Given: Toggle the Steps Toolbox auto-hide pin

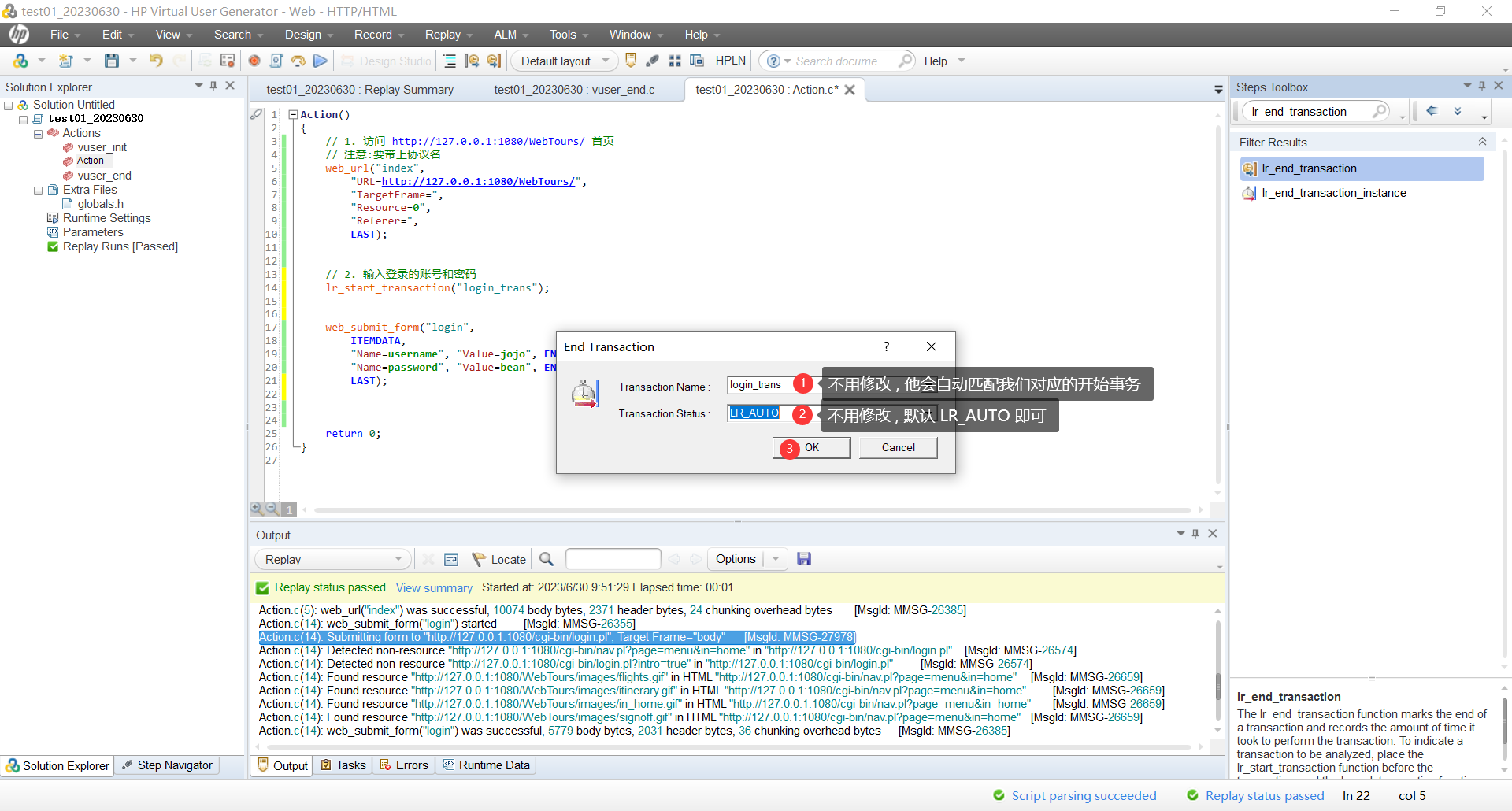Looking at the screenshot, I should pos(1482,86).
